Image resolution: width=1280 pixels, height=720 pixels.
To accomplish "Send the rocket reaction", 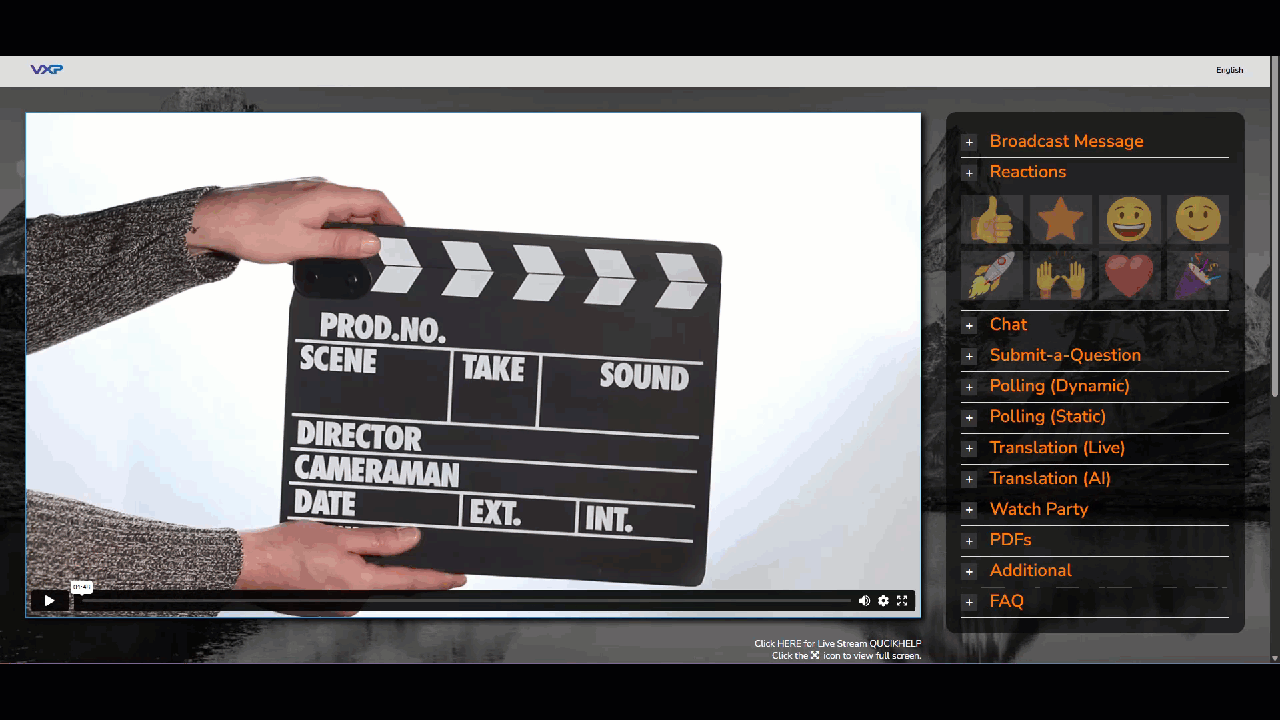I will point(991,275).
